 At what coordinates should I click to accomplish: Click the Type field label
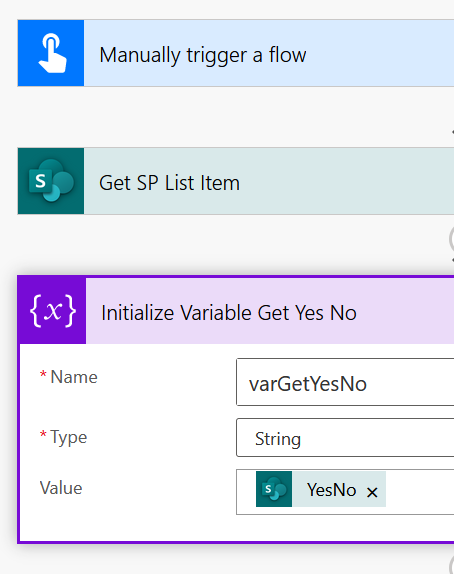click(x=69, y=437)
